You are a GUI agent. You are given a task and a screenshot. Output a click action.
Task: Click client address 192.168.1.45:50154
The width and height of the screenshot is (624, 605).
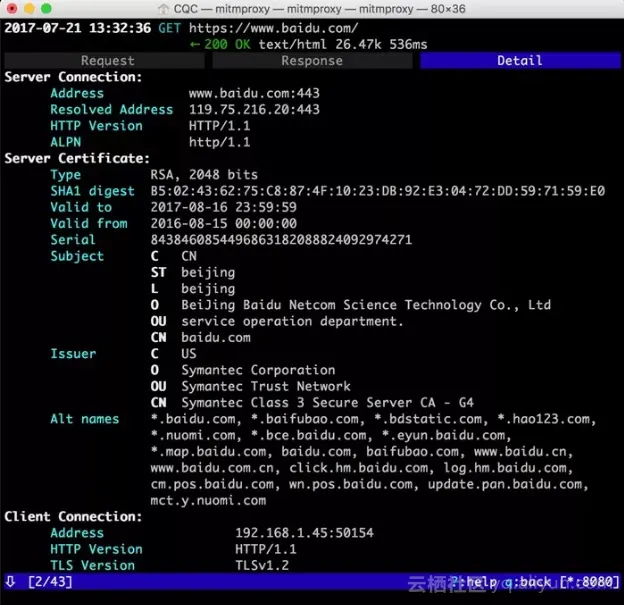pos(304,533)
